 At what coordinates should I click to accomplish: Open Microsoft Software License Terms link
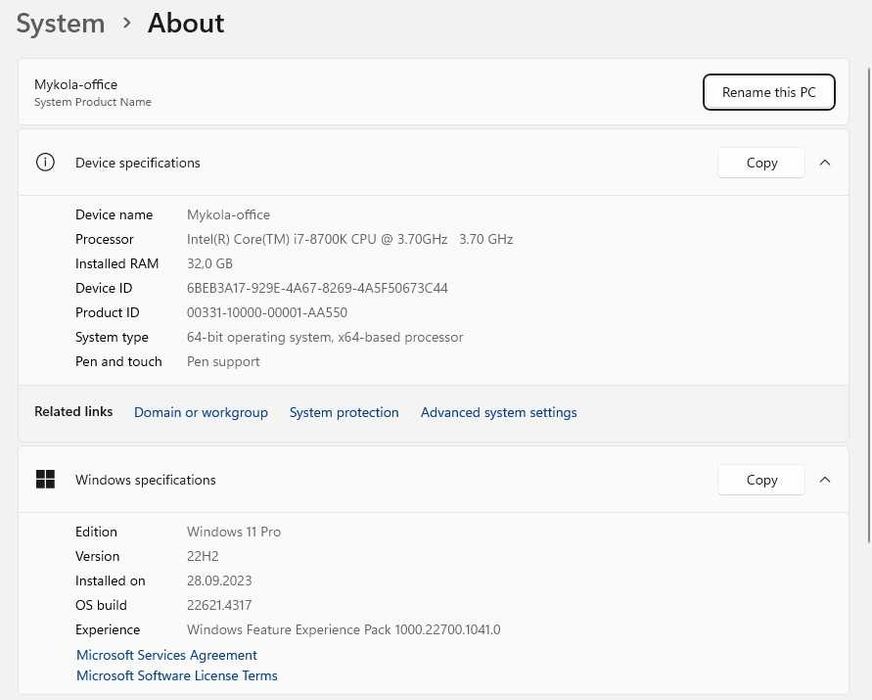(x=176, y=676)
